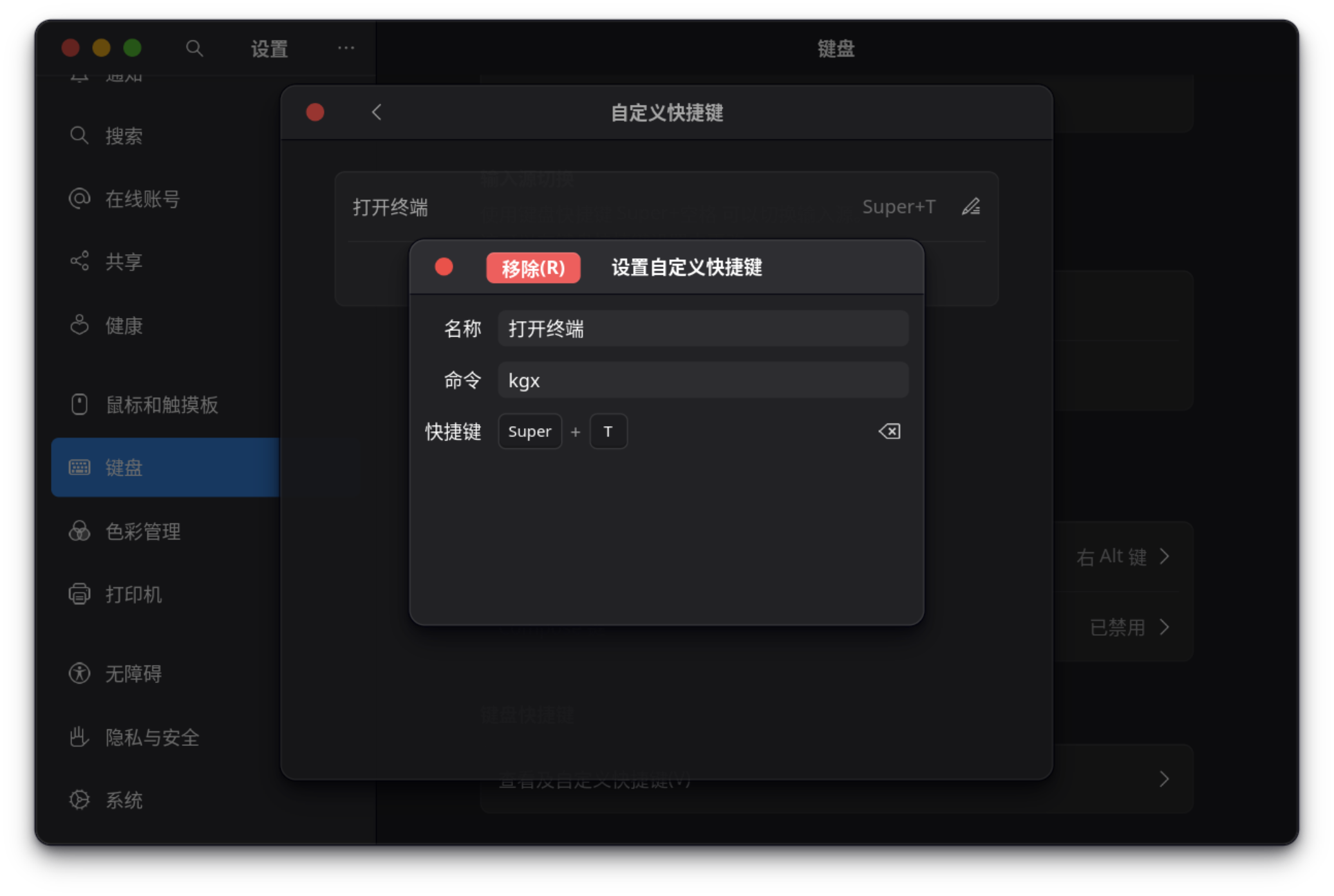Open the three-dot menu in Settings header

coord(346,48)
